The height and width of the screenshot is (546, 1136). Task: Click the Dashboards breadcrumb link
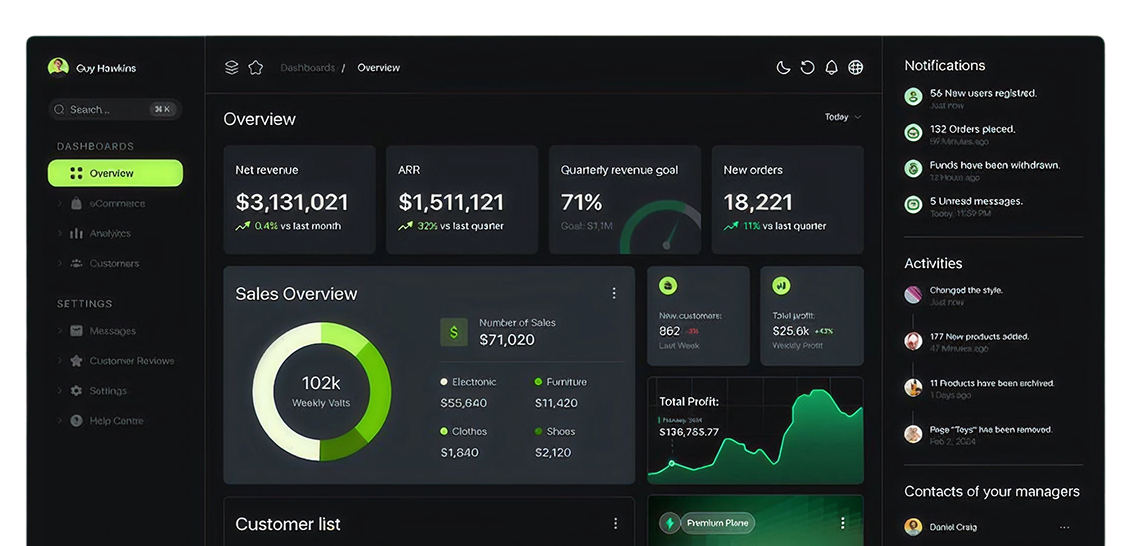(307, 68)
